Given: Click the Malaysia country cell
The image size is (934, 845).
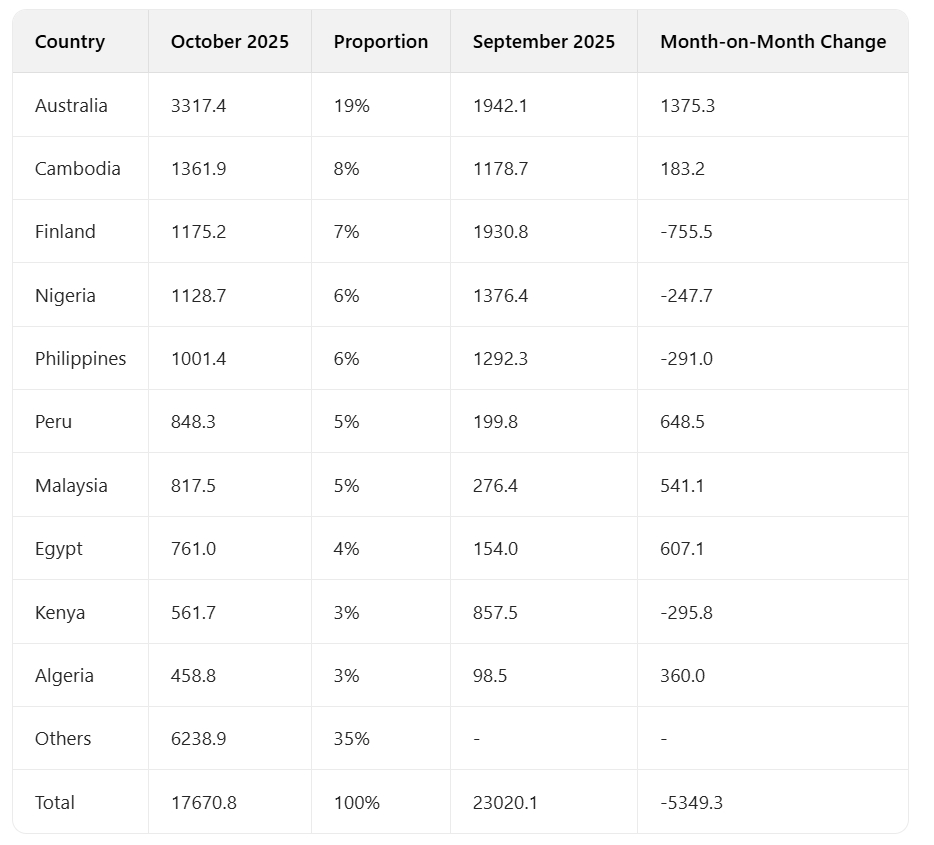Looking at the screenshot, I should pyautogui.click(x=71, y=485).
